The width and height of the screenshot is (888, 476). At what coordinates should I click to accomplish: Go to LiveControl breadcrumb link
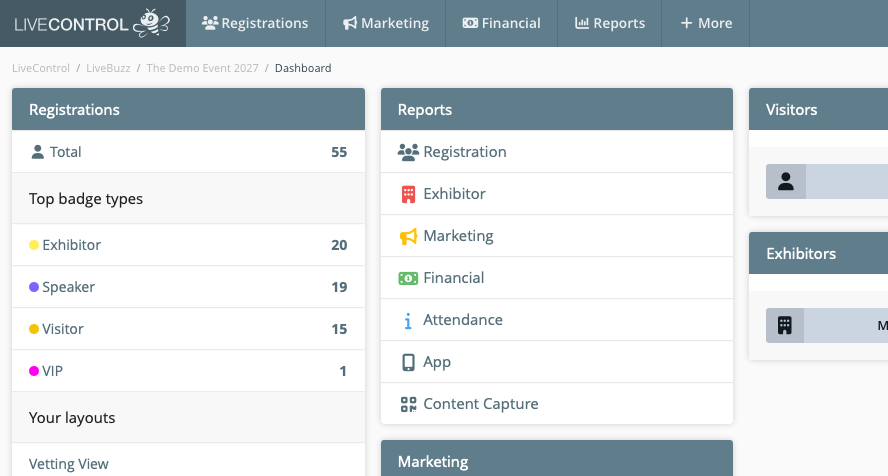(x=41, y=68)
